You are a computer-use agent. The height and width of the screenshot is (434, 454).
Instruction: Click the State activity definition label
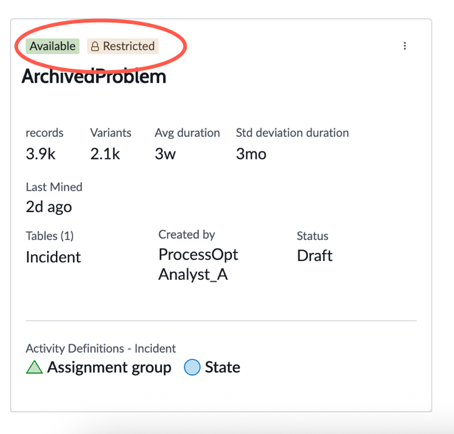[222, 367]
